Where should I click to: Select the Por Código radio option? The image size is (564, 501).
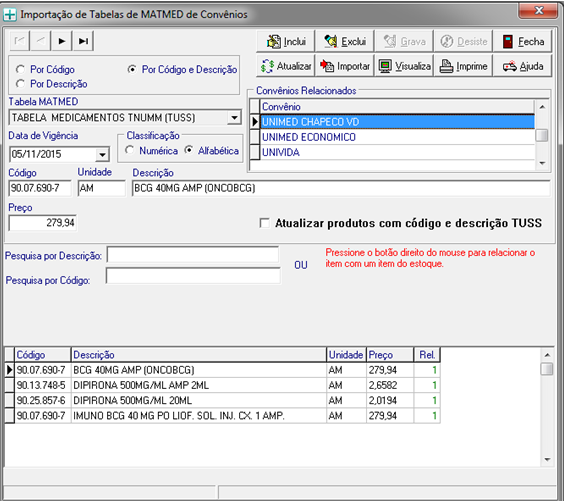click(21, 69)
